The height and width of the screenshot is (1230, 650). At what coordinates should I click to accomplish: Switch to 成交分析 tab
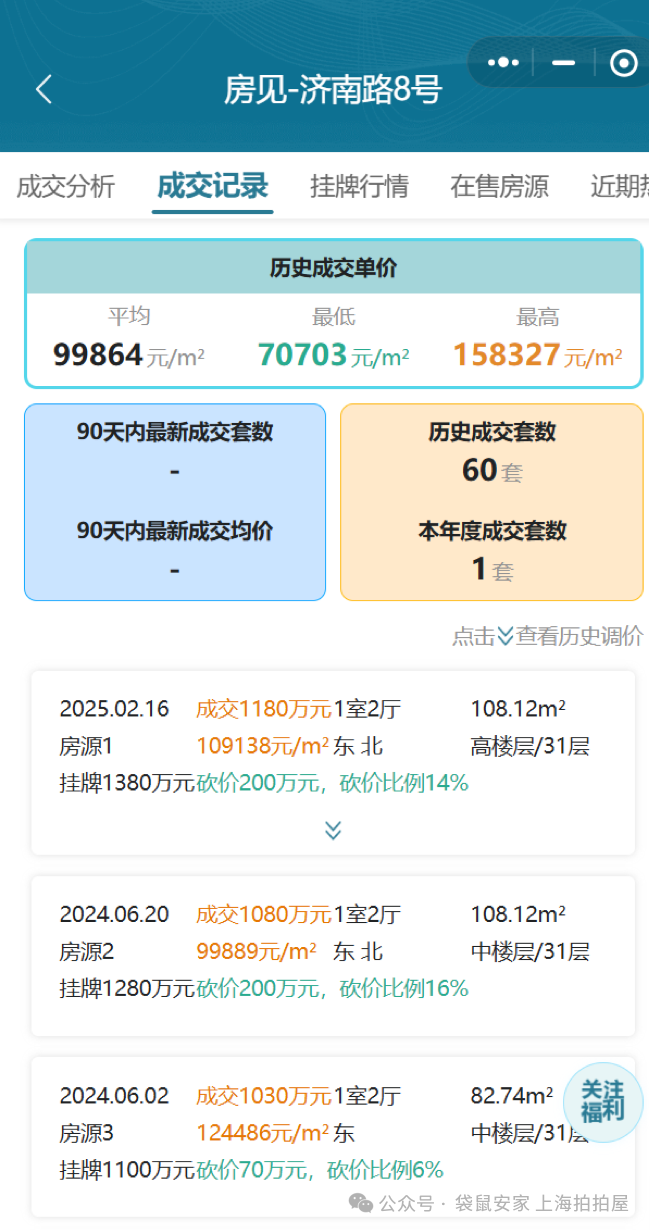coord(66,186)
